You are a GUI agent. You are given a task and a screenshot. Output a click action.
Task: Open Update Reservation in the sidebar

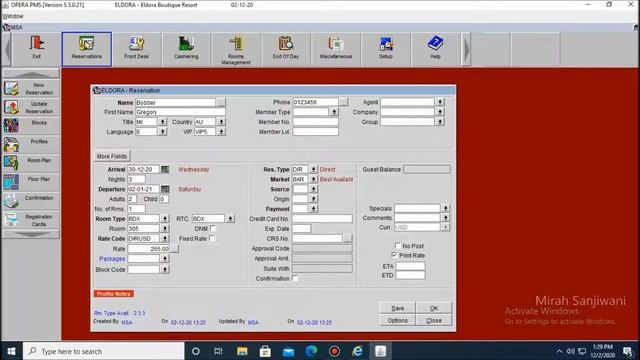(x=31, y=107)
